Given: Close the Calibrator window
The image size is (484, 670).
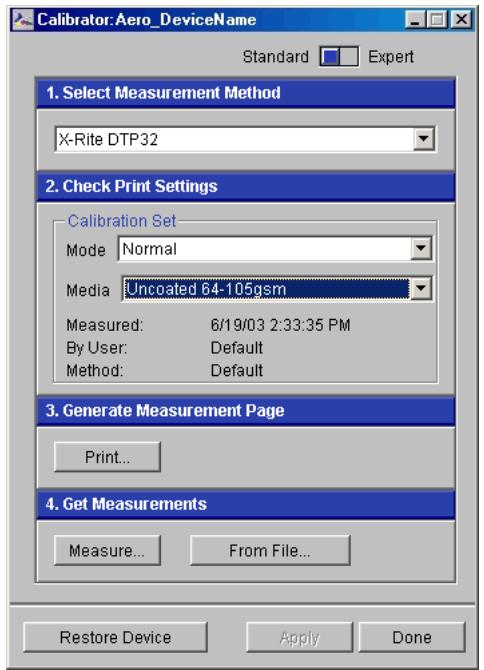Looking at the screenshot, I should (462, 20).
